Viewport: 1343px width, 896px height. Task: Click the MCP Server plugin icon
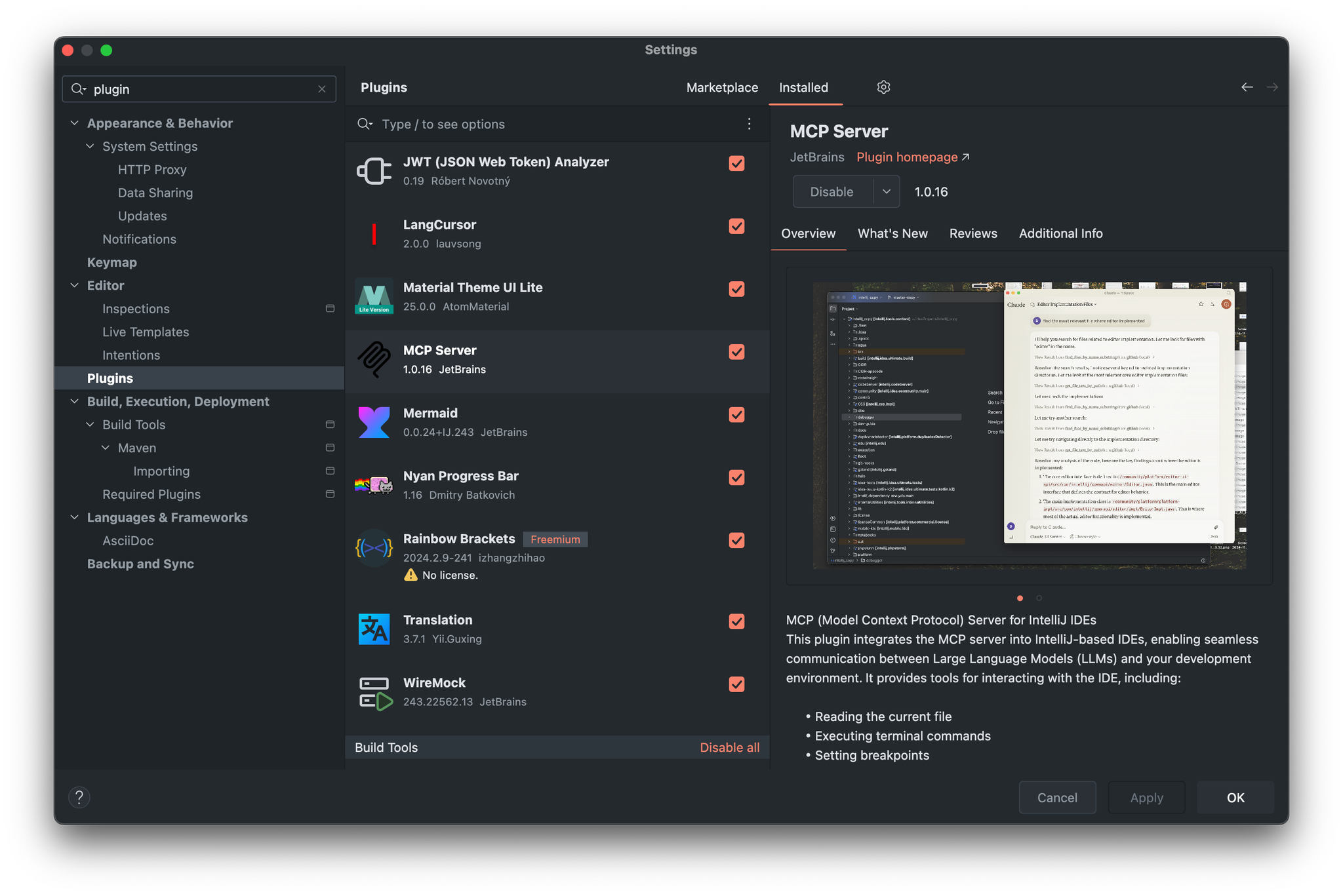(374, 360)
